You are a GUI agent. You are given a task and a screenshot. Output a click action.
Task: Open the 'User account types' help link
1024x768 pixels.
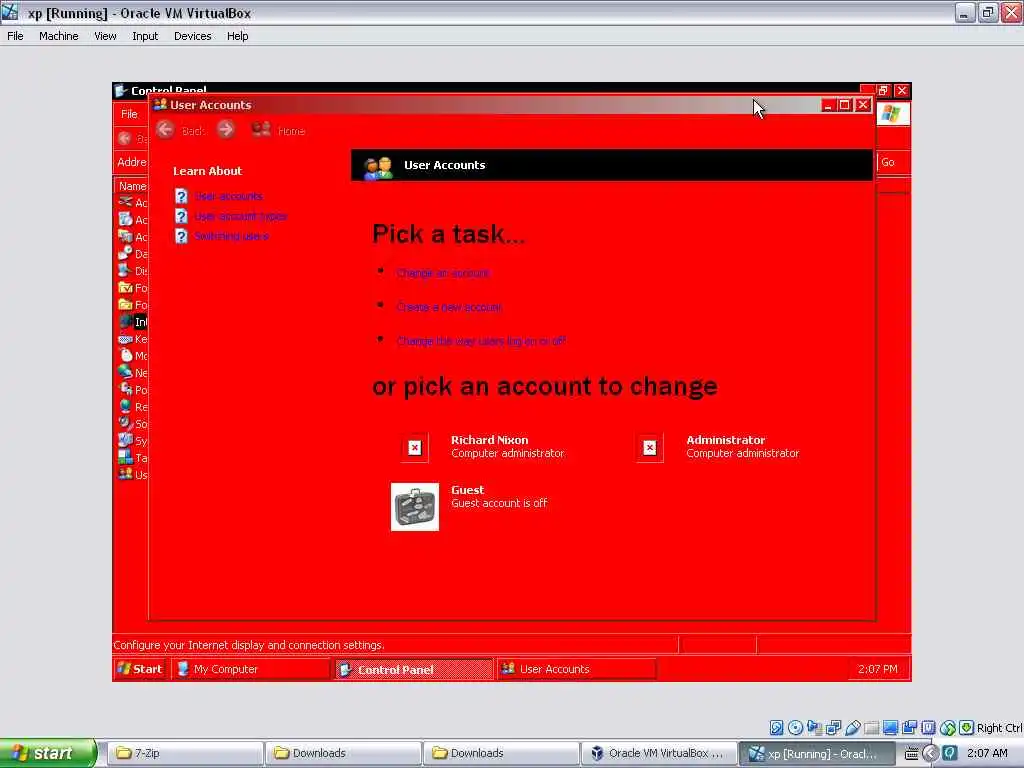241,216
